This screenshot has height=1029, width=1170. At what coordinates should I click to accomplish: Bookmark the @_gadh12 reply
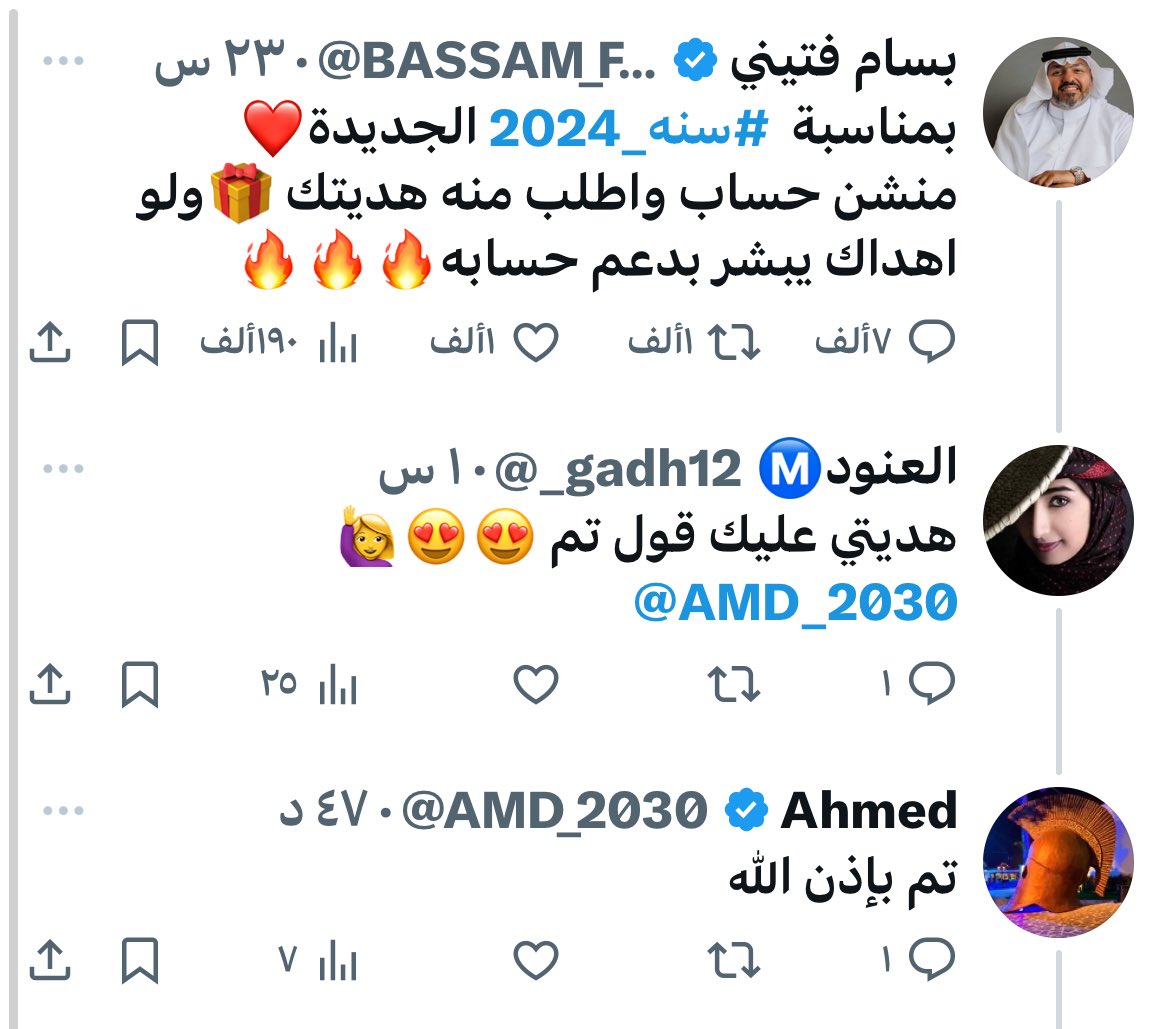(140, 684)
